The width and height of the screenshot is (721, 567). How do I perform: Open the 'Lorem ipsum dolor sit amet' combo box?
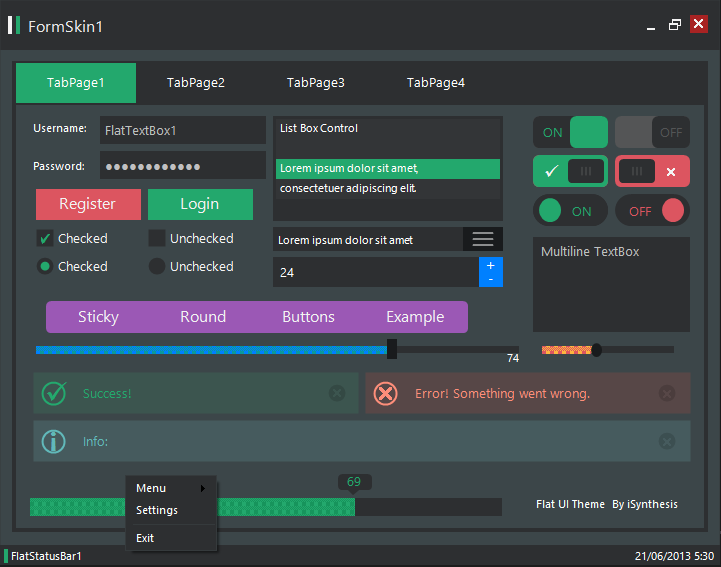[x=367, y=239]
